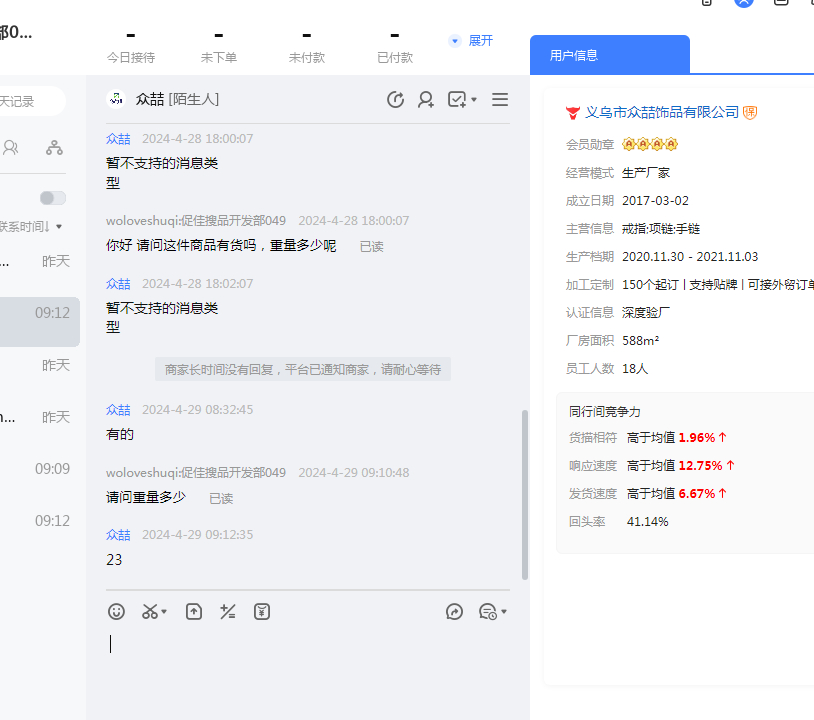This screenshot has width=814, height=720.
Task: Click the organization tree icon in sidebar
Action: [x=54, y=148]
